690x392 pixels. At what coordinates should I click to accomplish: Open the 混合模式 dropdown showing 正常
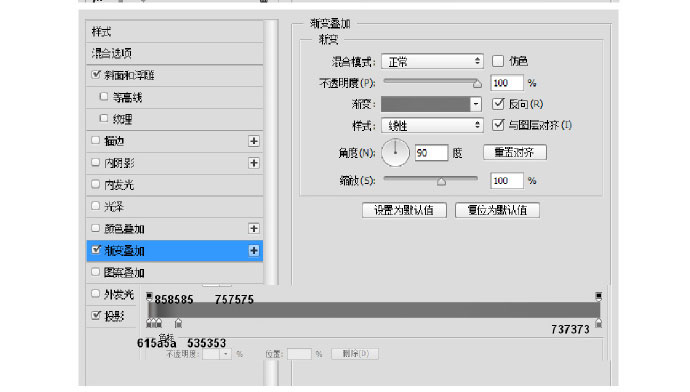[432, 62]
